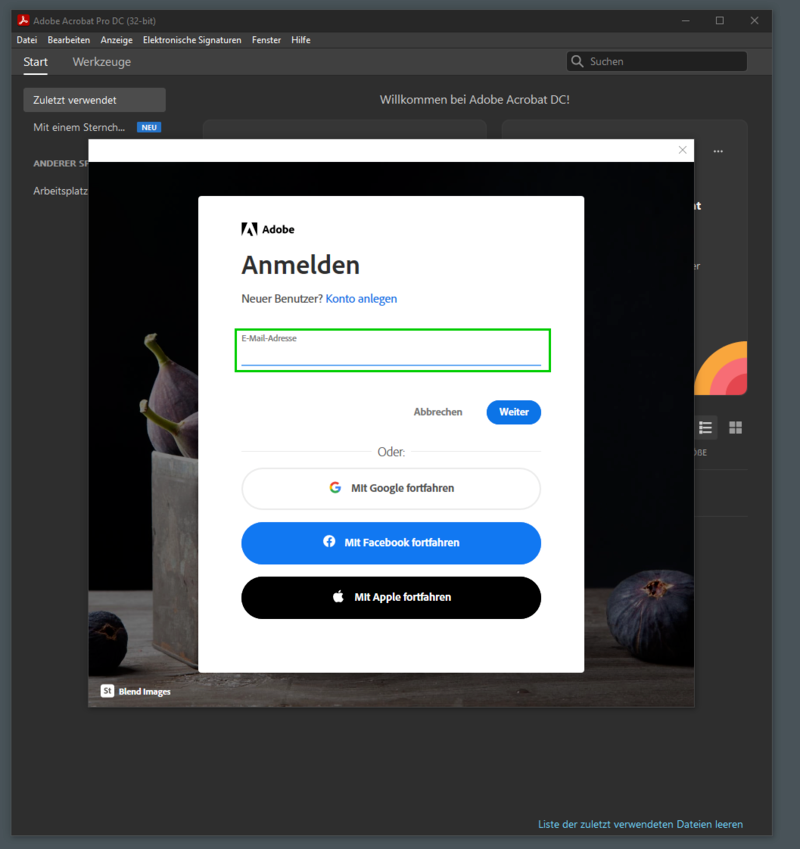Click Abbrechen to cancel sign-in
This screenshot has width=800, height=849.
(438, 412)
